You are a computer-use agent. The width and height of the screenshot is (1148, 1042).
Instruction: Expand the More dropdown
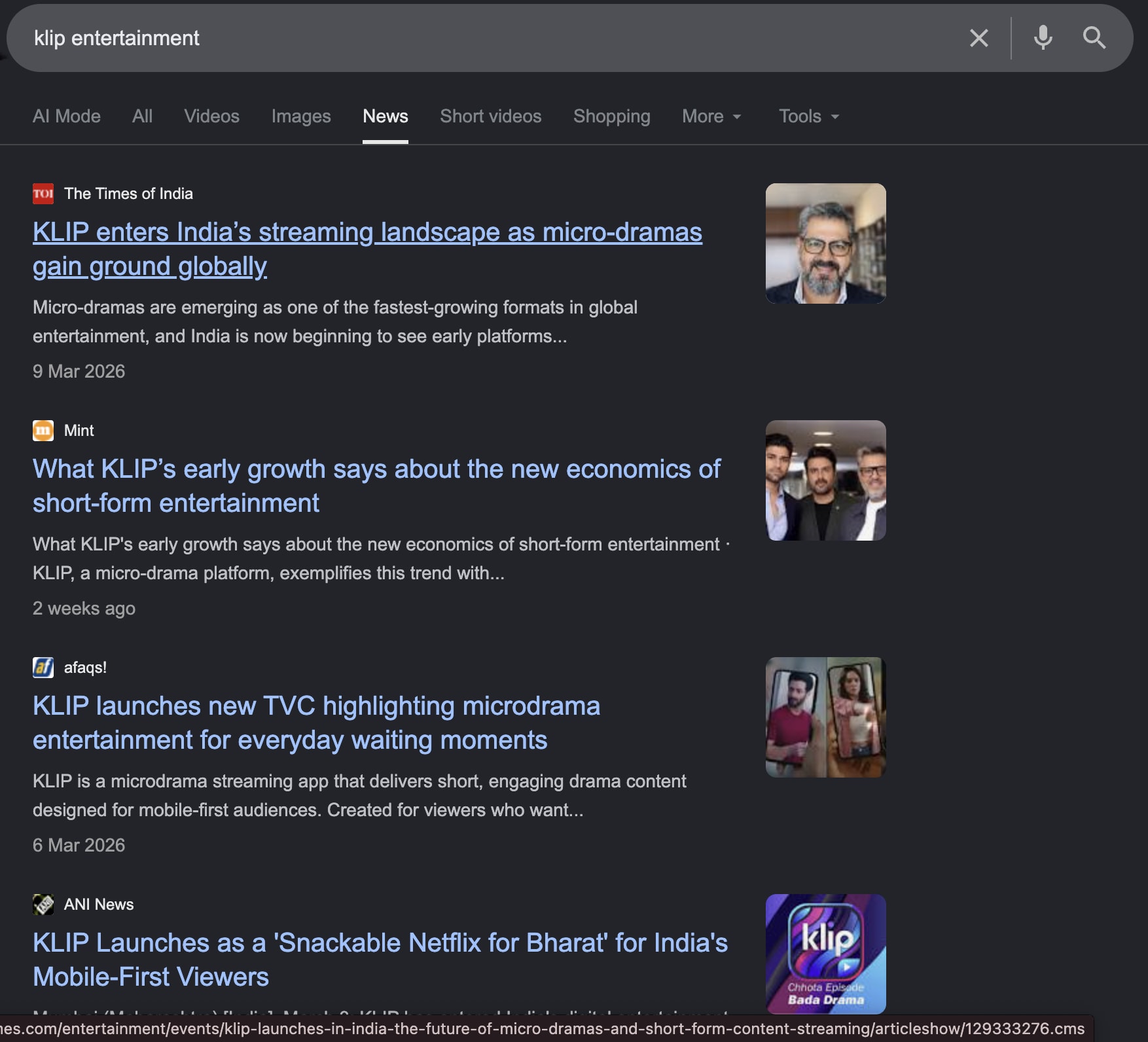(711, 117)
